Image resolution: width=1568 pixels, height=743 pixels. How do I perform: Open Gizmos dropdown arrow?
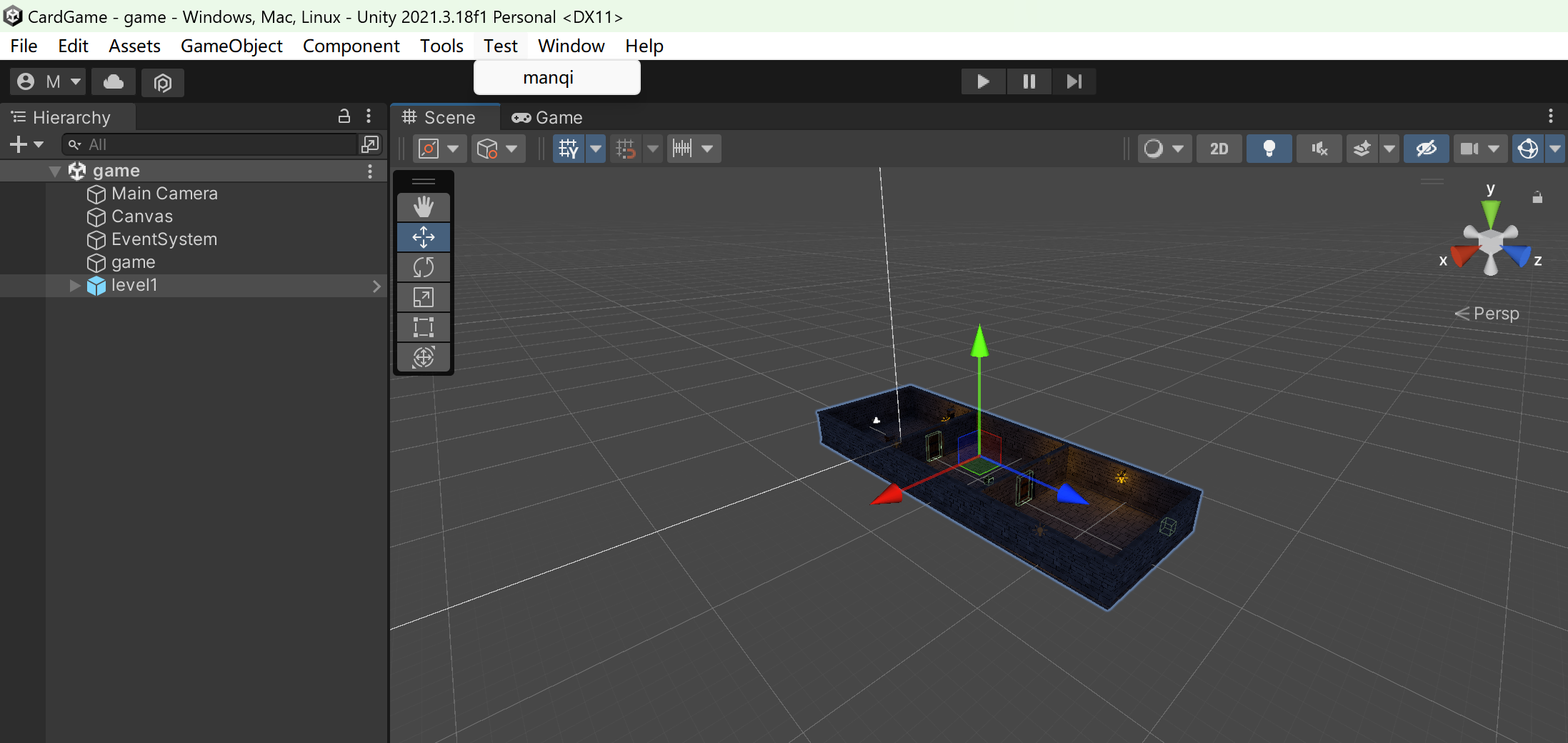click(1554, 149)
